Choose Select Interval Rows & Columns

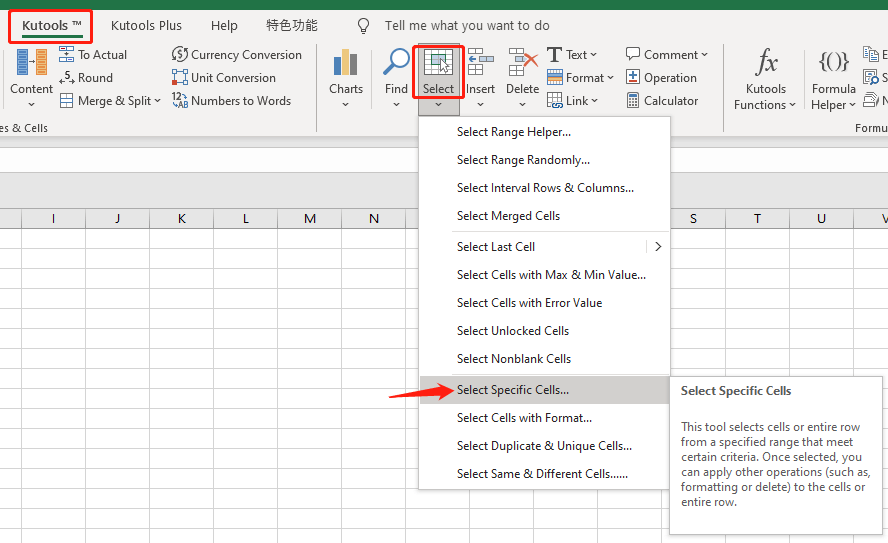(544, 188)
